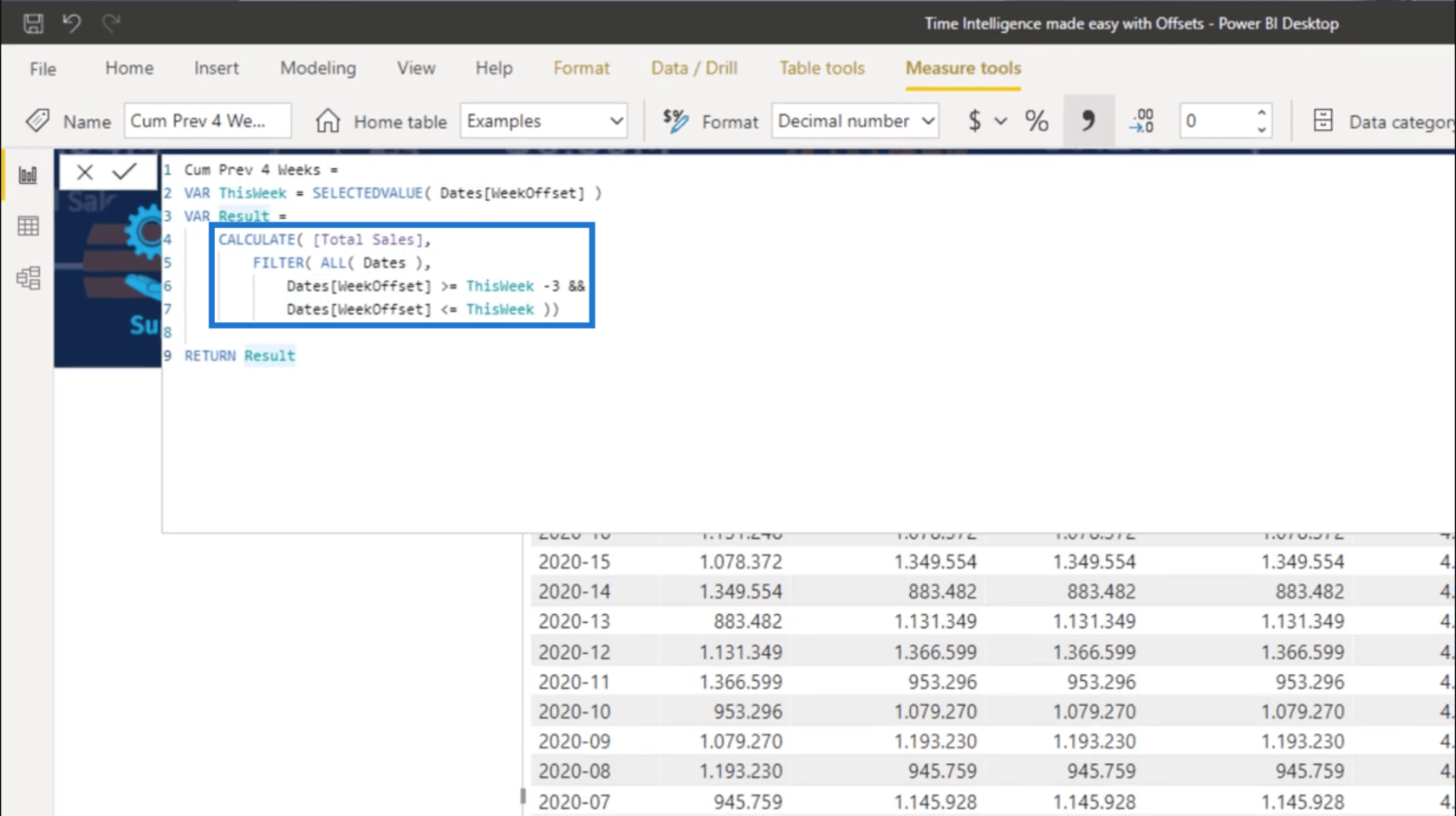Click the Home table house icon

[x=328, y=120]
